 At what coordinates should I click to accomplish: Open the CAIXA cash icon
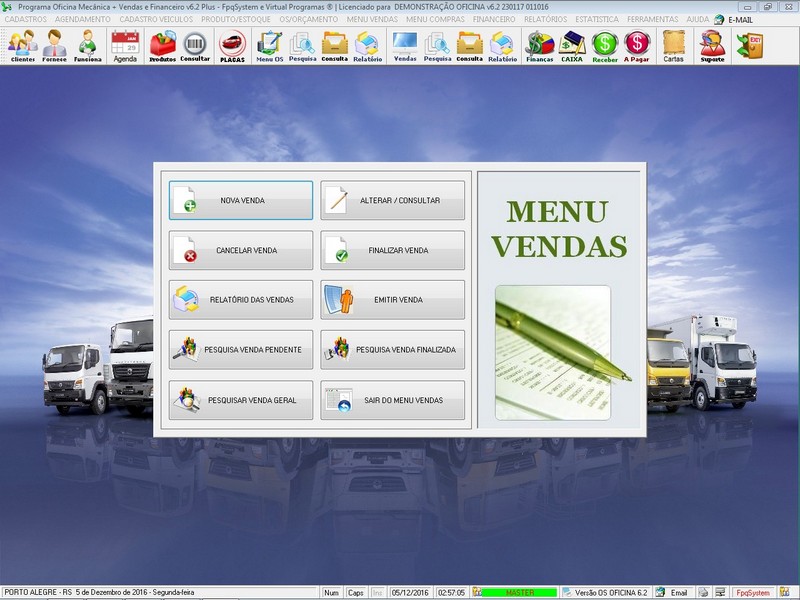tap(572, 46)
